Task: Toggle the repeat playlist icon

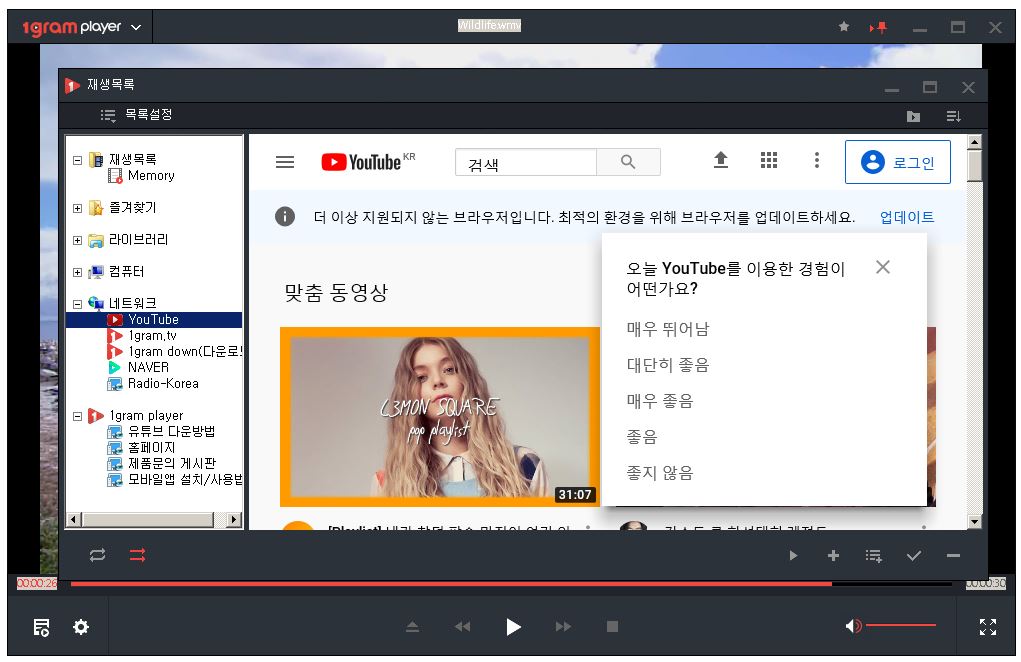Action: (x=98, y=555)
